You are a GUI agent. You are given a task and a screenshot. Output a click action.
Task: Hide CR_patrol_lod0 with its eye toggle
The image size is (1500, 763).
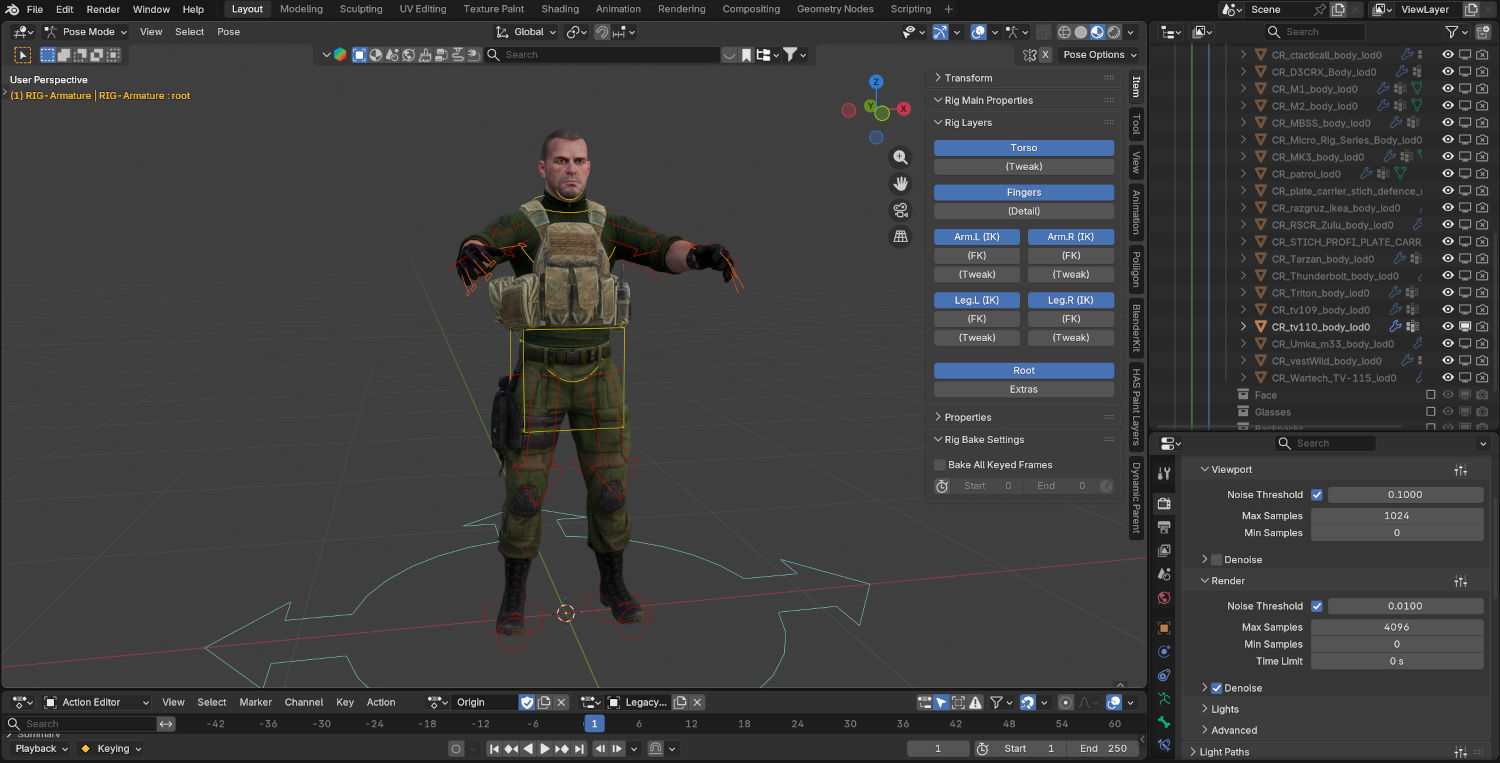click(x=1447, y=173)
